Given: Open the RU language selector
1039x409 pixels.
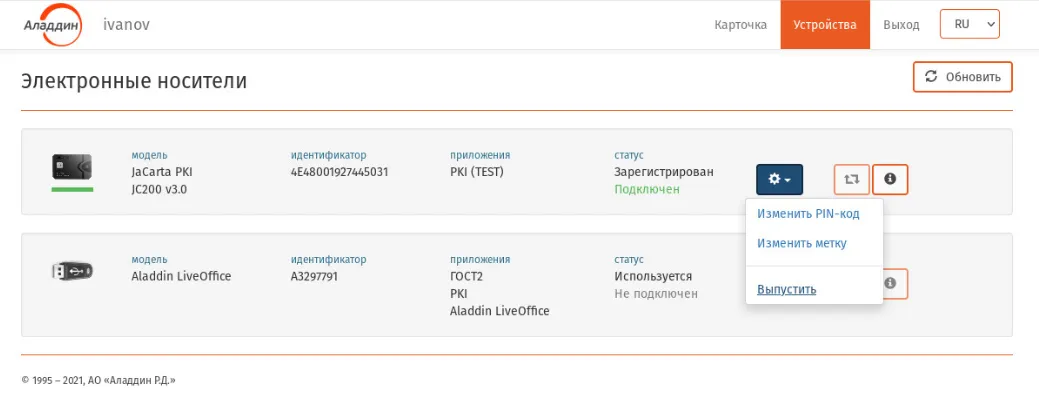Looking at the screenshot, I should pos(969,25).
